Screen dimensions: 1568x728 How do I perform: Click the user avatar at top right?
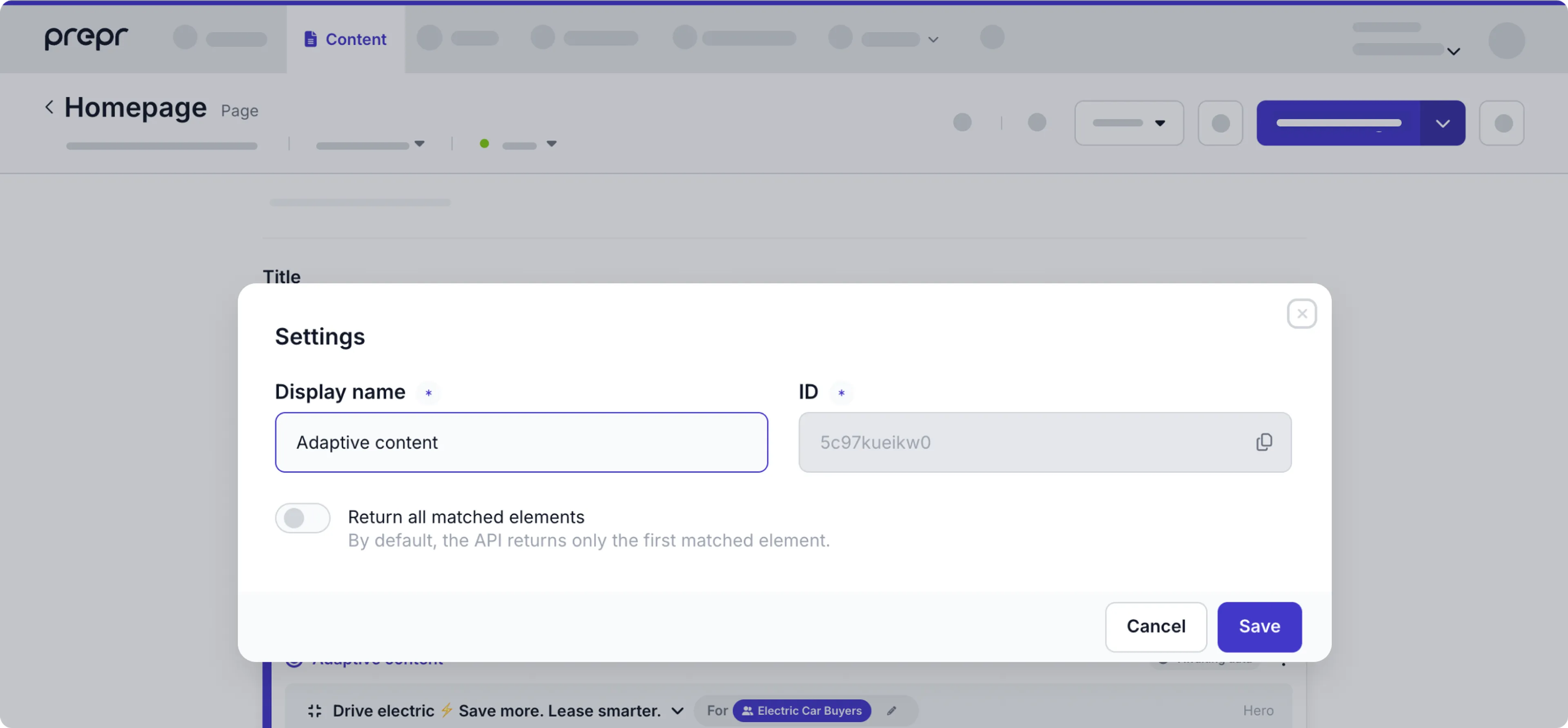1506,40
